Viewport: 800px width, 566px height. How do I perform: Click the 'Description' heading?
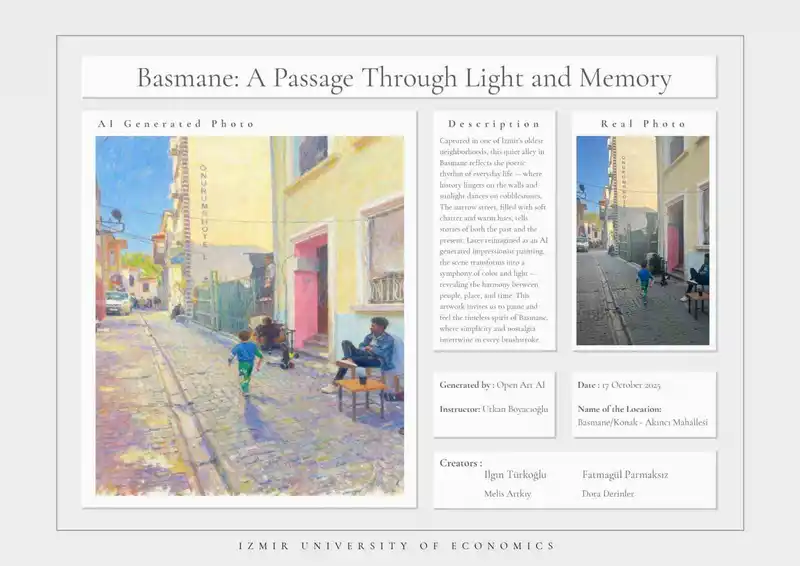click(x=494, y=124)
